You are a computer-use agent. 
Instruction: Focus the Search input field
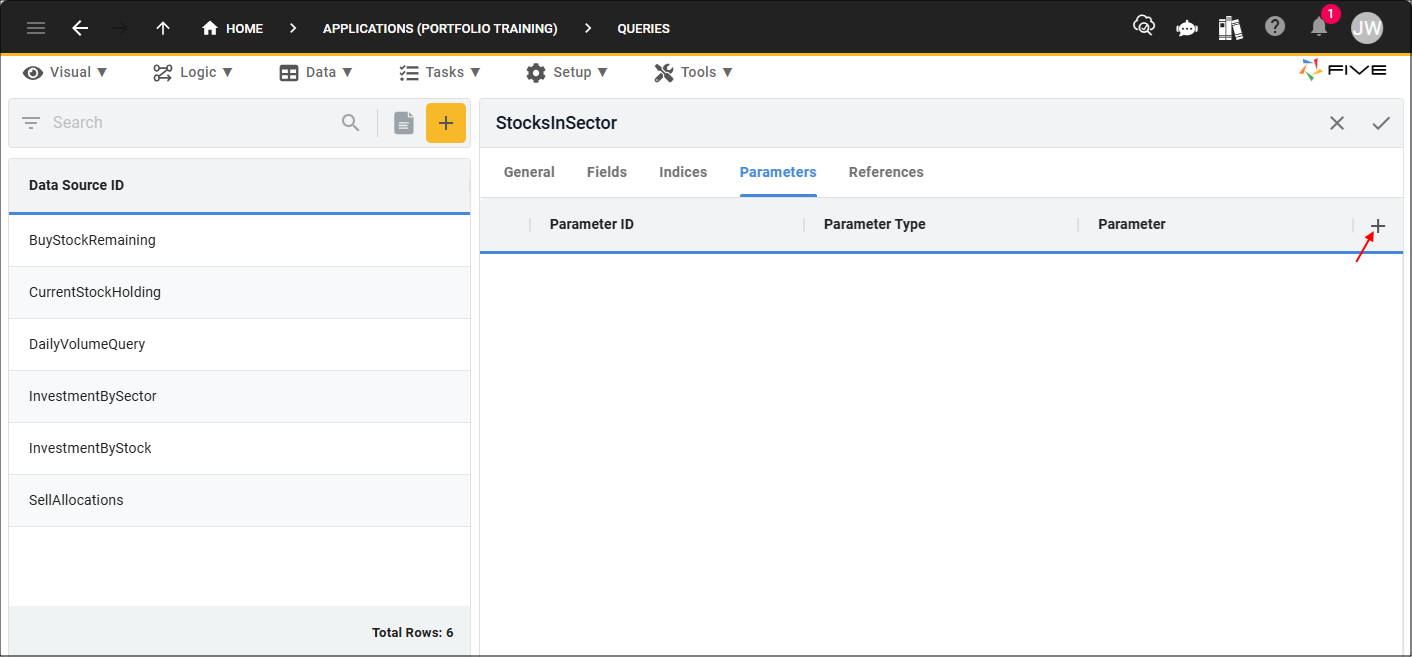pos(190,123)
